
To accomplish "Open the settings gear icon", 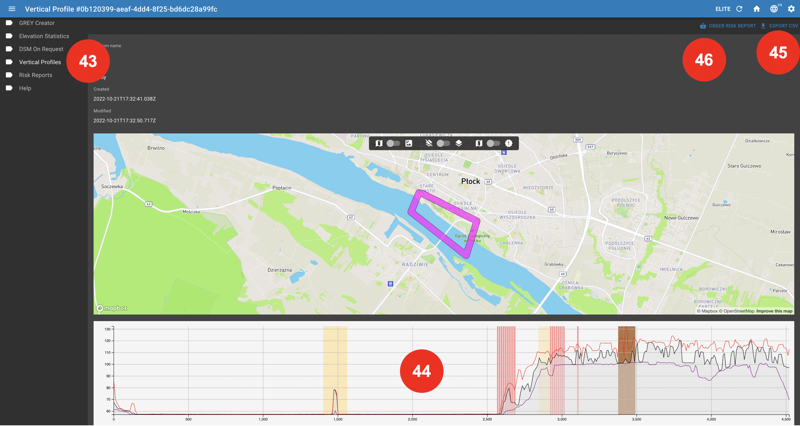I will click(x=791, y=9).
